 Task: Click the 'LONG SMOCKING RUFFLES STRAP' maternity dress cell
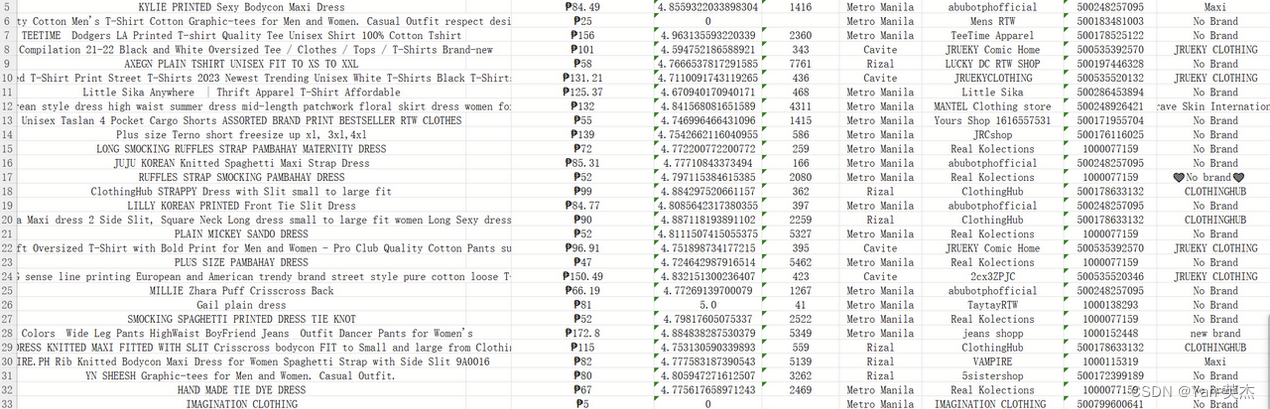tap(241, 149)
